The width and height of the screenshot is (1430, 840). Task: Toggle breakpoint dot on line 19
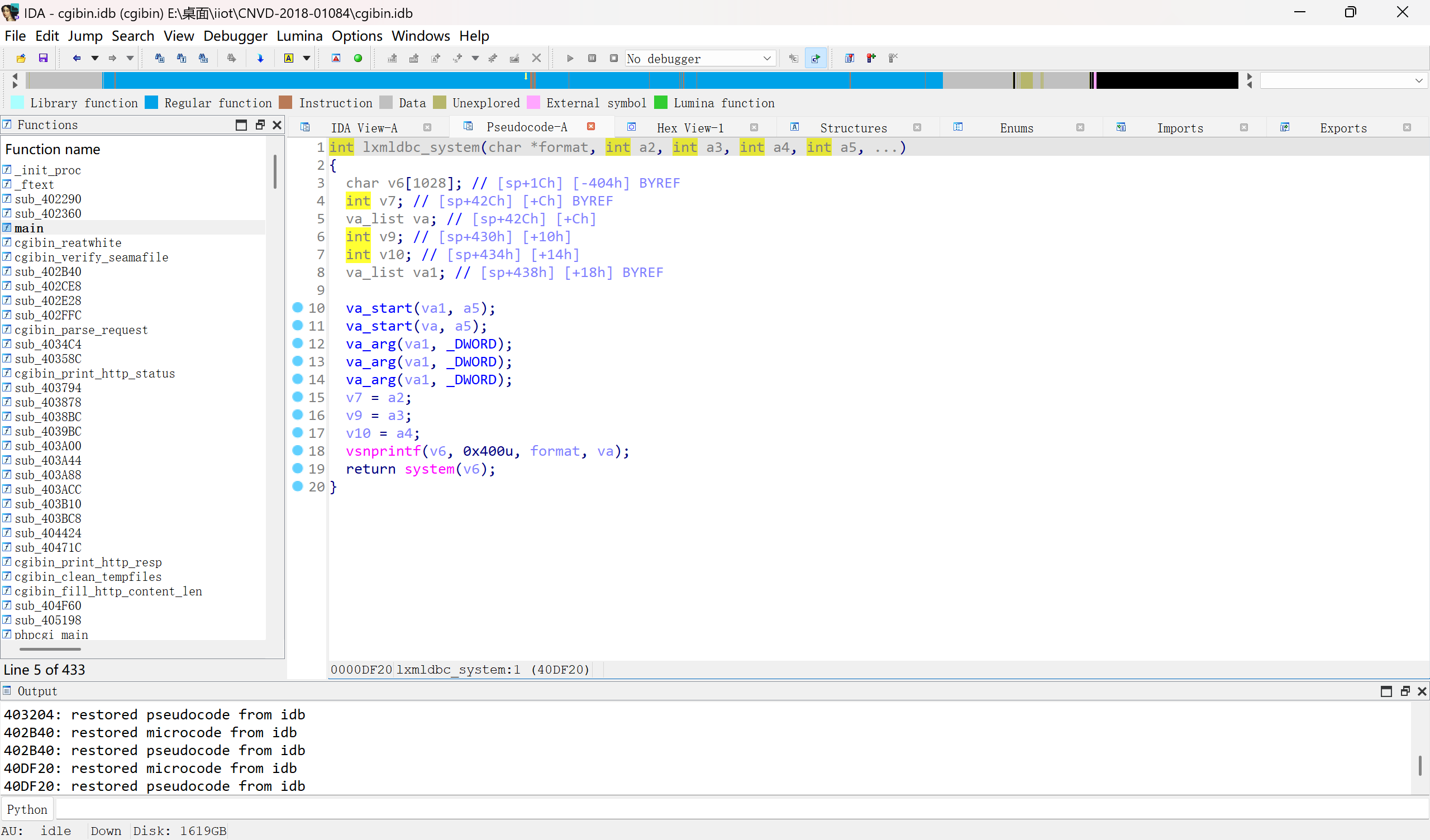point(298,468)
